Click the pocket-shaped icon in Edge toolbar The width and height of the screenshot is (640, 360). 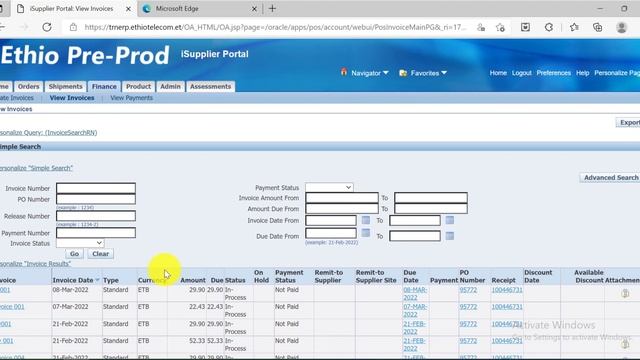tap(525, 27)
